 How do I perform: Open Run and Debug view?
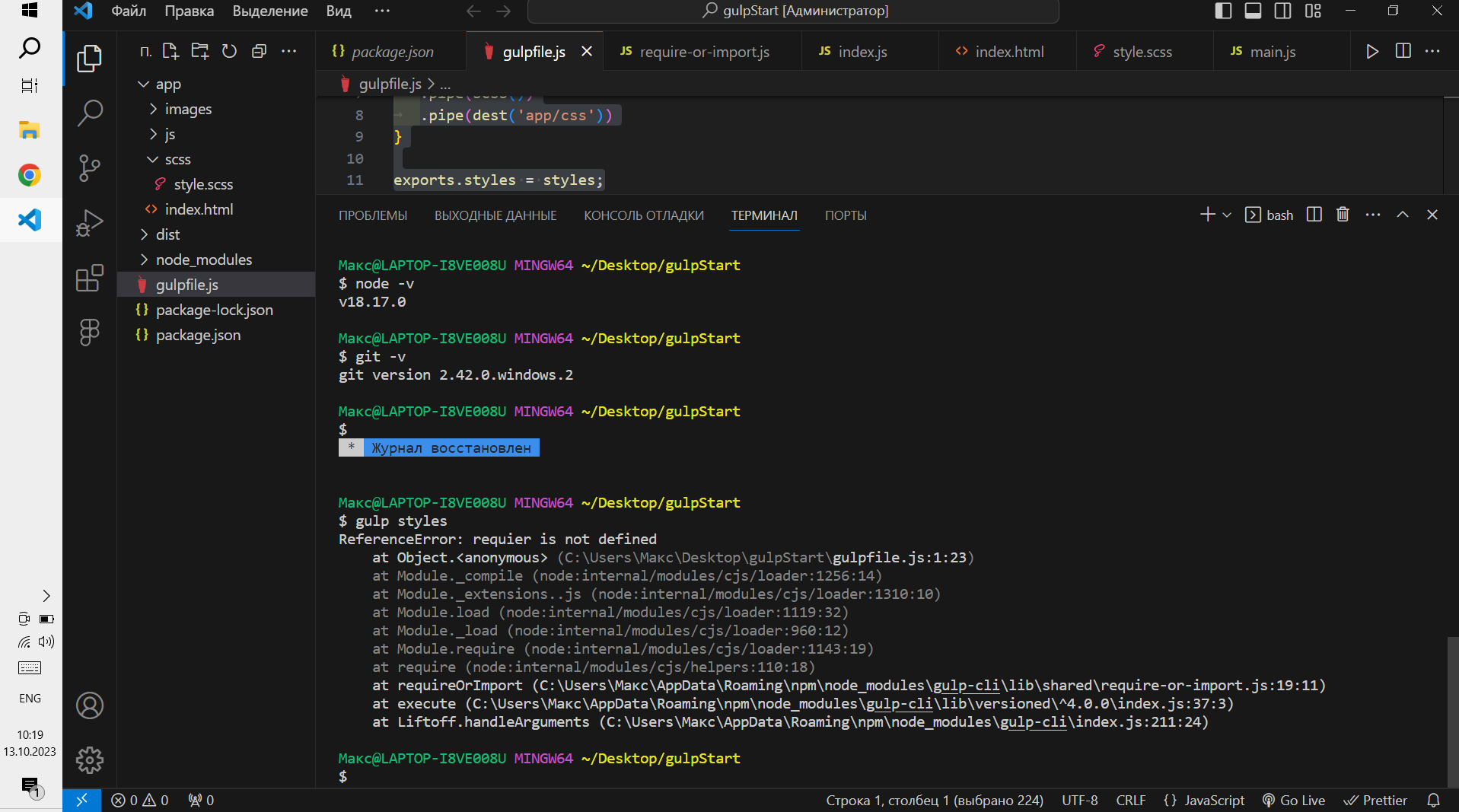tap(90, 223)
